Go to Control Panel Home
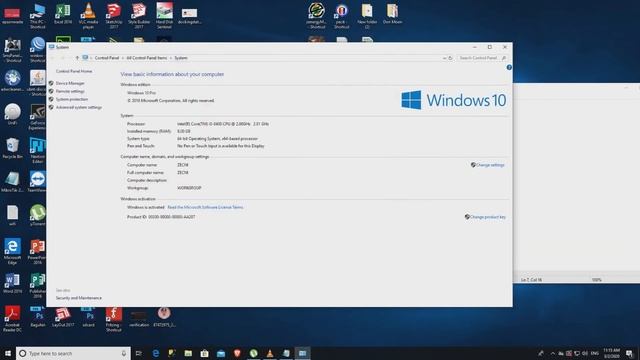 (x=74, y=71)
